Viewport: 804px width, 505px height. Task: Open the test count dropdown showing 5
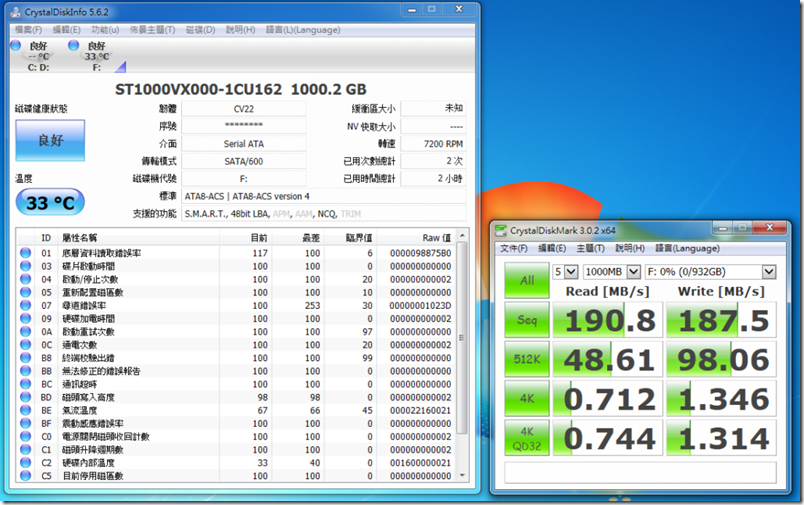566,272
